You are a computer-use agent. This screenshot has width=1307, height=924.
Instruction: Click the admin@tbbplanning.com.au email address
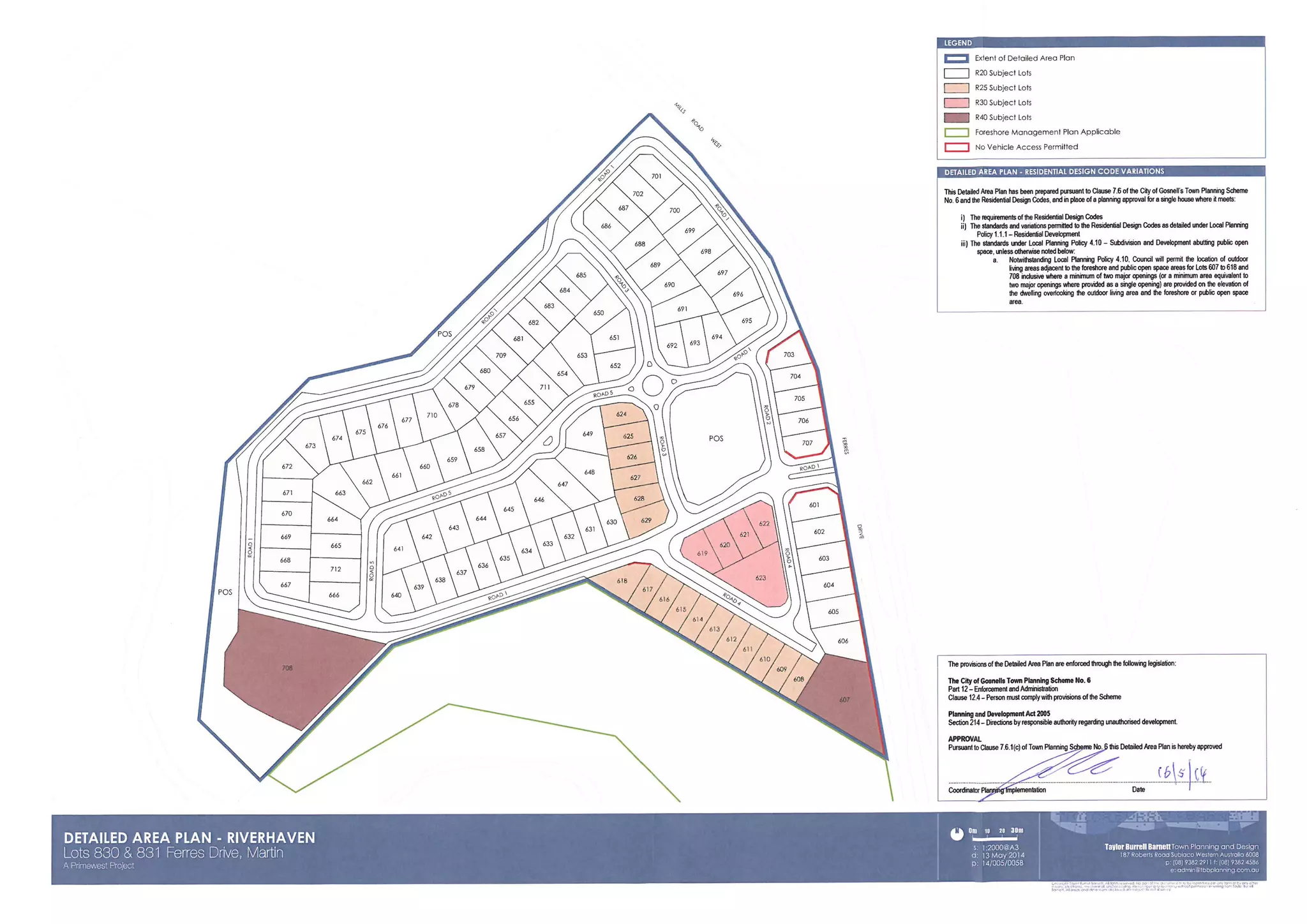coord(1214,870)
